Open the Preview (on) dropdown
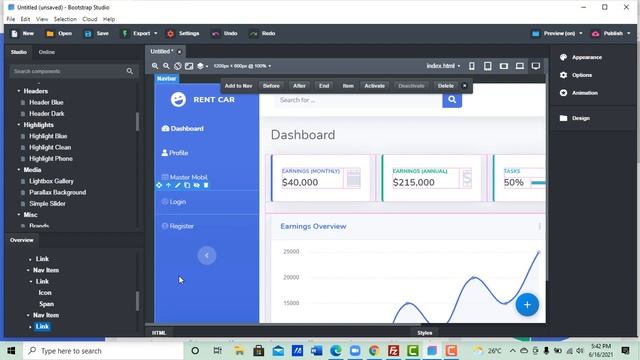 point(557,33)
